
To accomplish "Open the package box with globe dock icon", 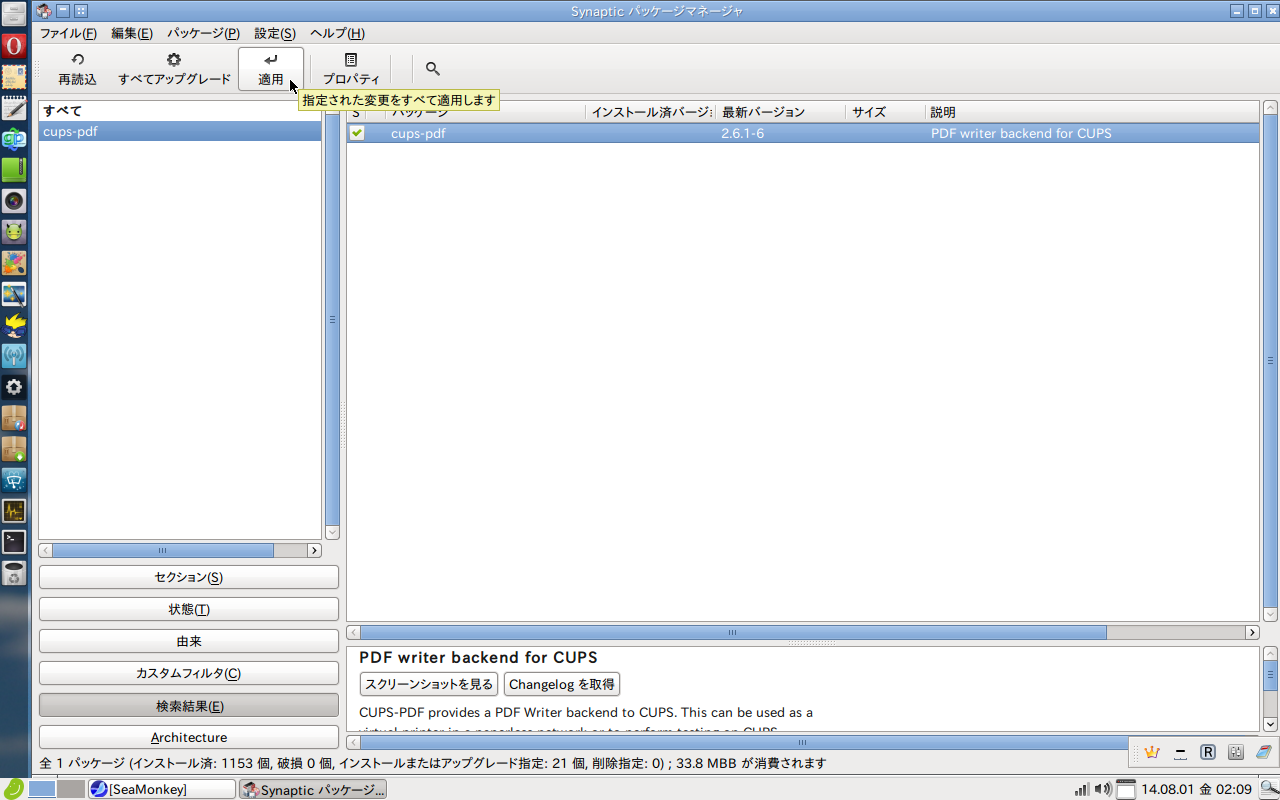I will (13, 418).
